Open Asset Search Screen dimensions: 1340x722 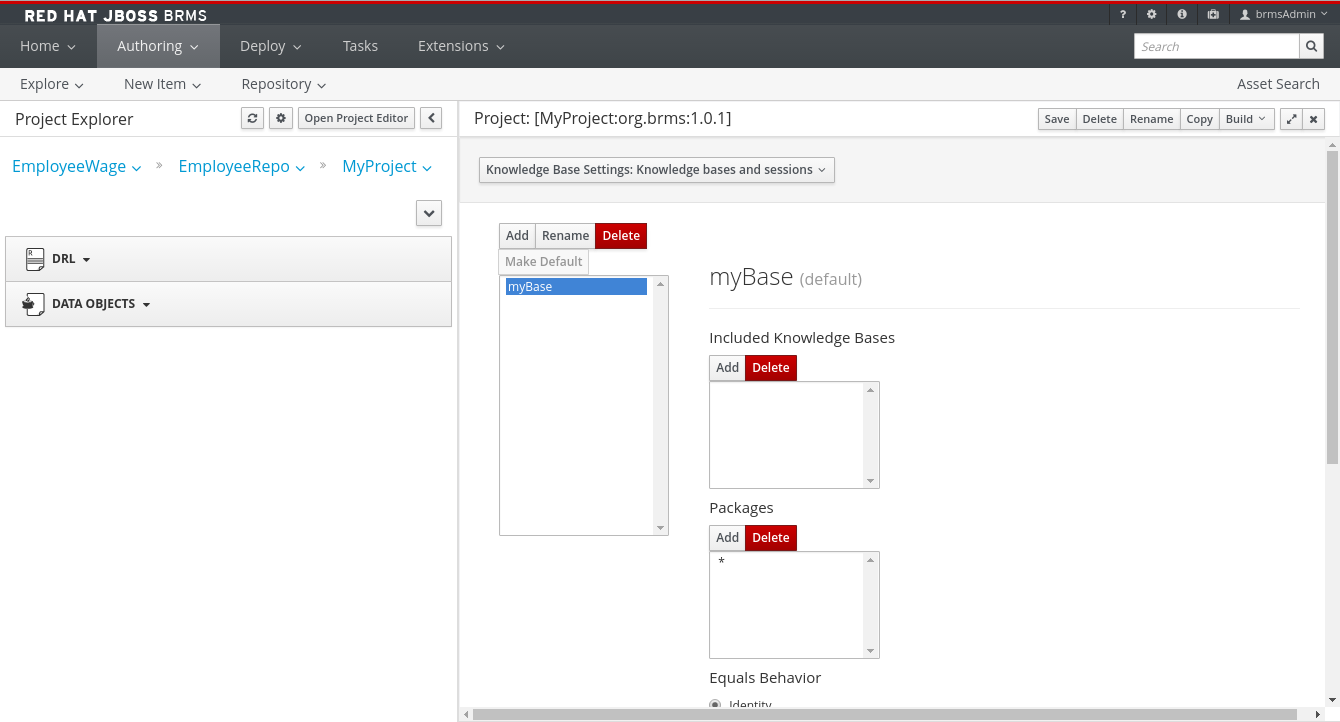[x=1278, y=84]
